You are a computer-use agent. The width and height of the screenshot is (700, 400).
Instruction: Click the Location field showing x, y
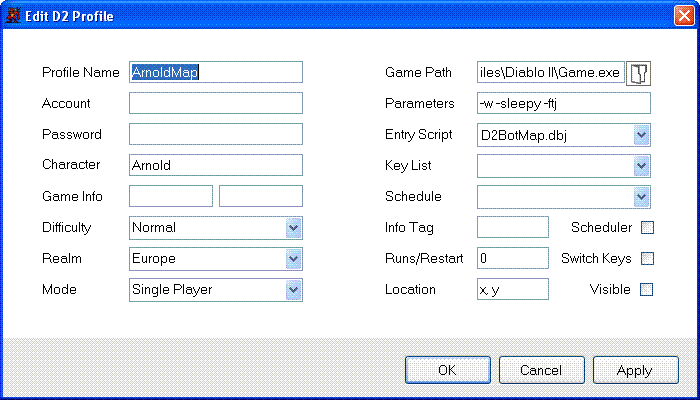(512, 289)
